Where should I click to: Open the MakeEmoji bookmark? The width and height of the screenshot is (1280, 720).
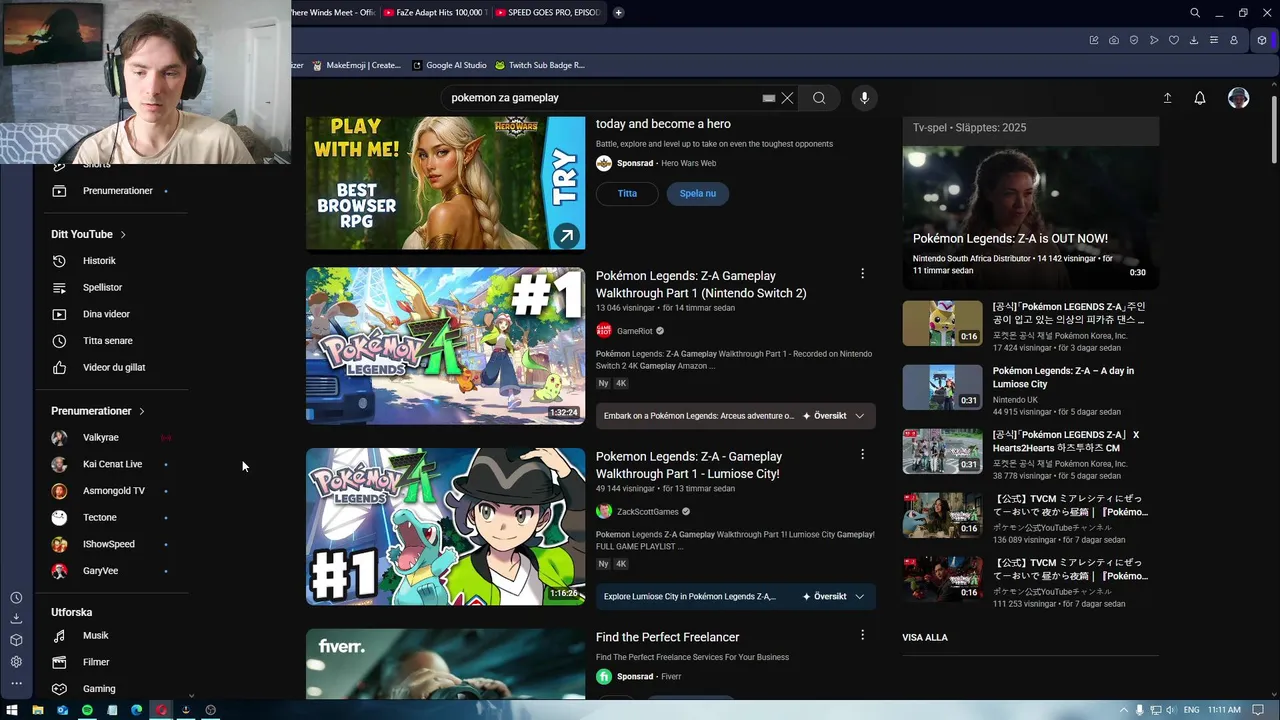click(x=357, y=65)
